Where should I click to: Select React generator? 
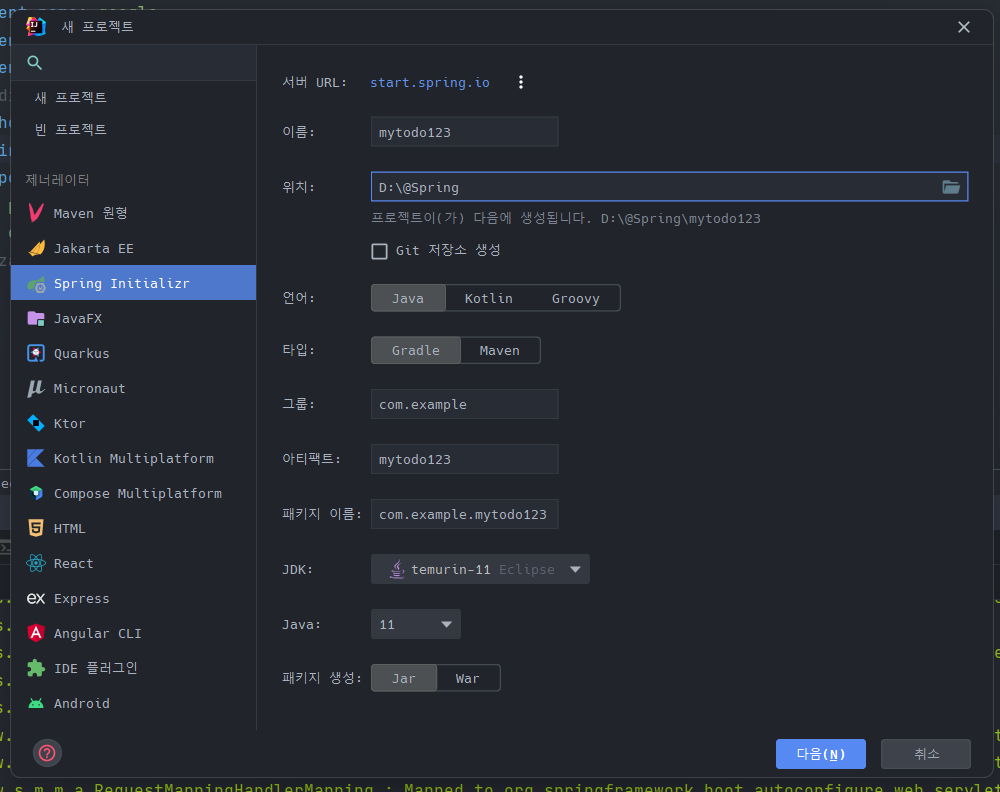point(133,564)
